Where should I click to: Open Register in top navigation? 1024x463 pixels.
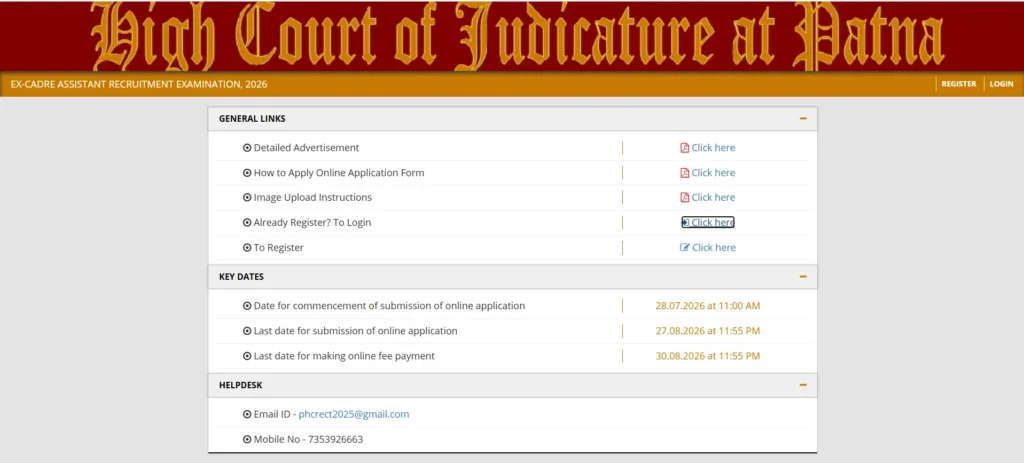coord(959,84)
